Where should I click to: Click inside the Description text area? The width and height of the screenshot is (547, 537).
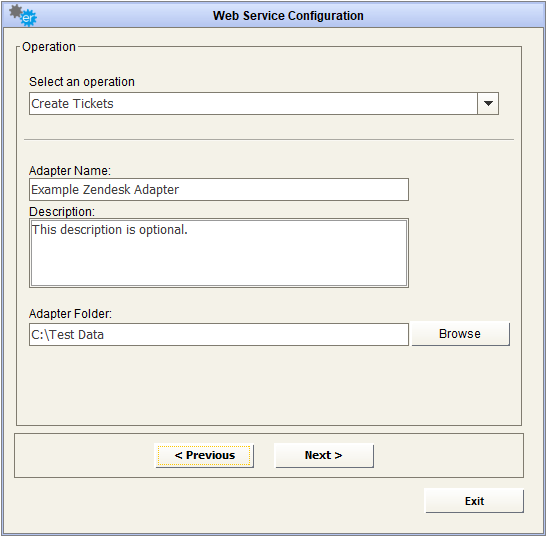(219, 253)
